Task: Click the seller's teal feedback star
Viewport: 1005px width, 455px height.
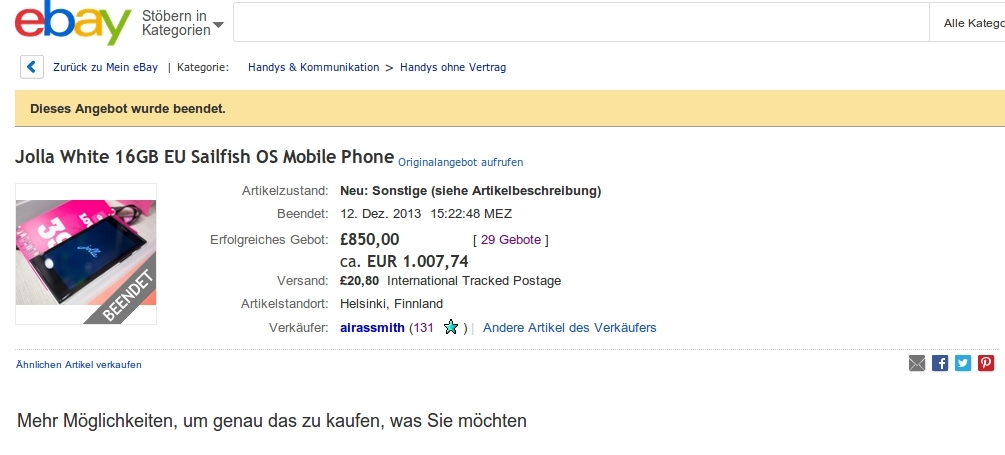Action: pyautogui.click(x=451, y=327)
